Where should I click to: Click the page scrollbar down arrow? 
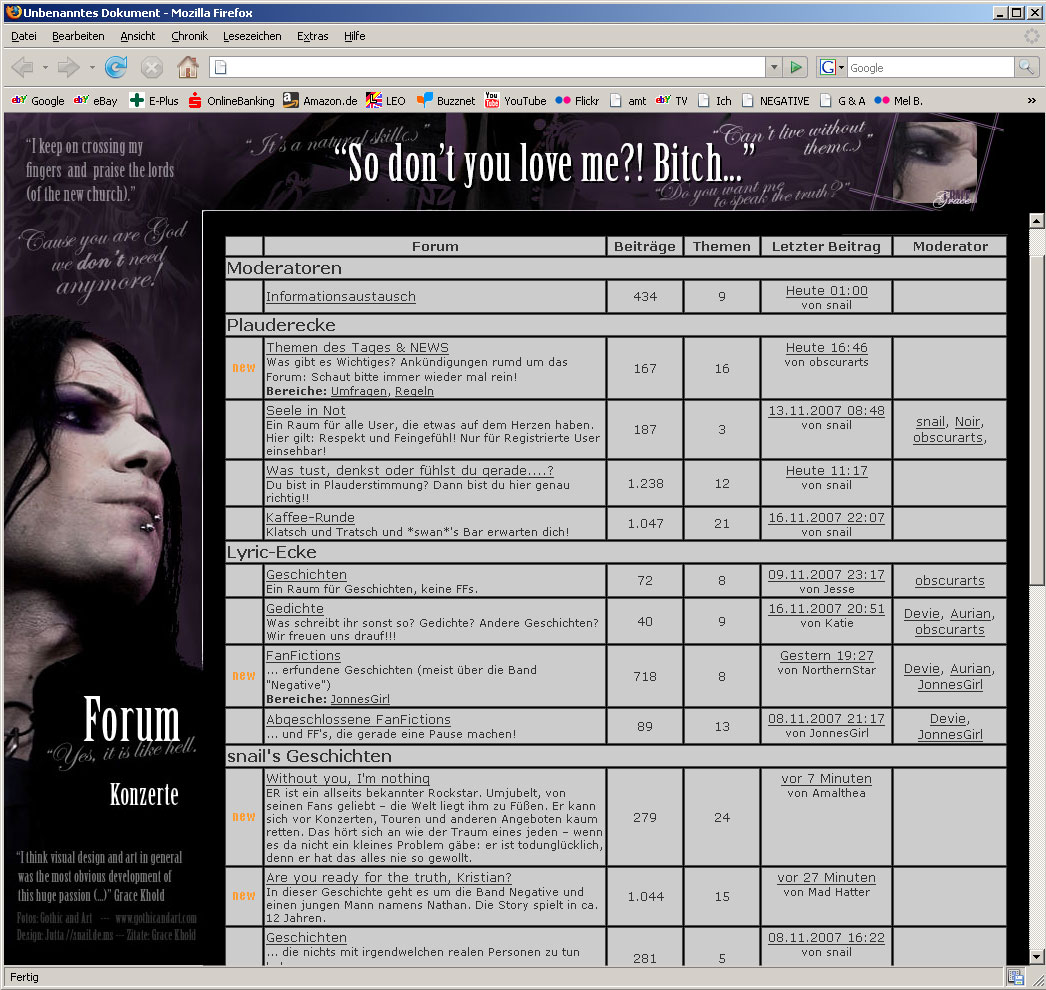coord(1036,957)
